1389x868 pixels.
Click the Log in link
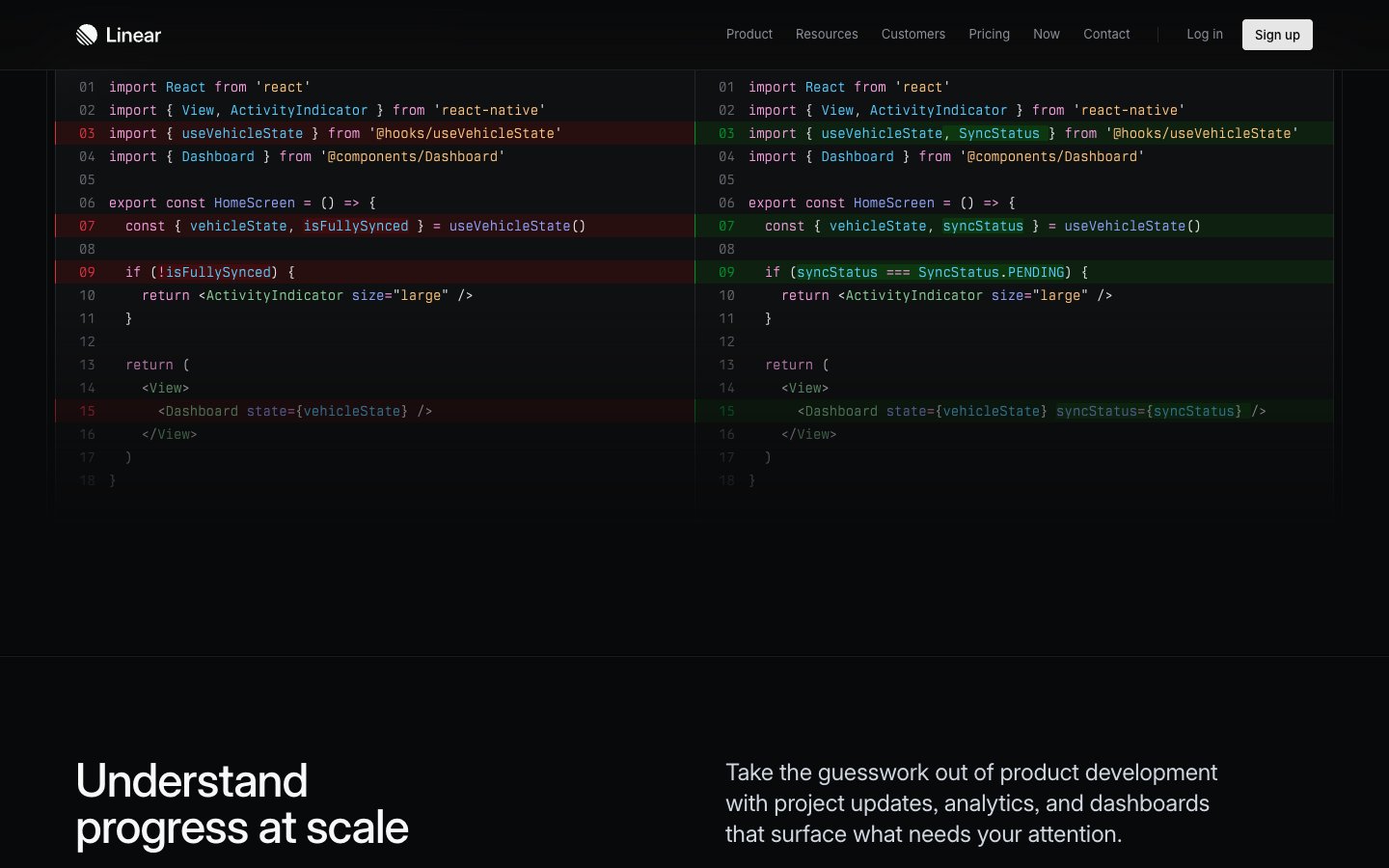tap(1204, 34)
